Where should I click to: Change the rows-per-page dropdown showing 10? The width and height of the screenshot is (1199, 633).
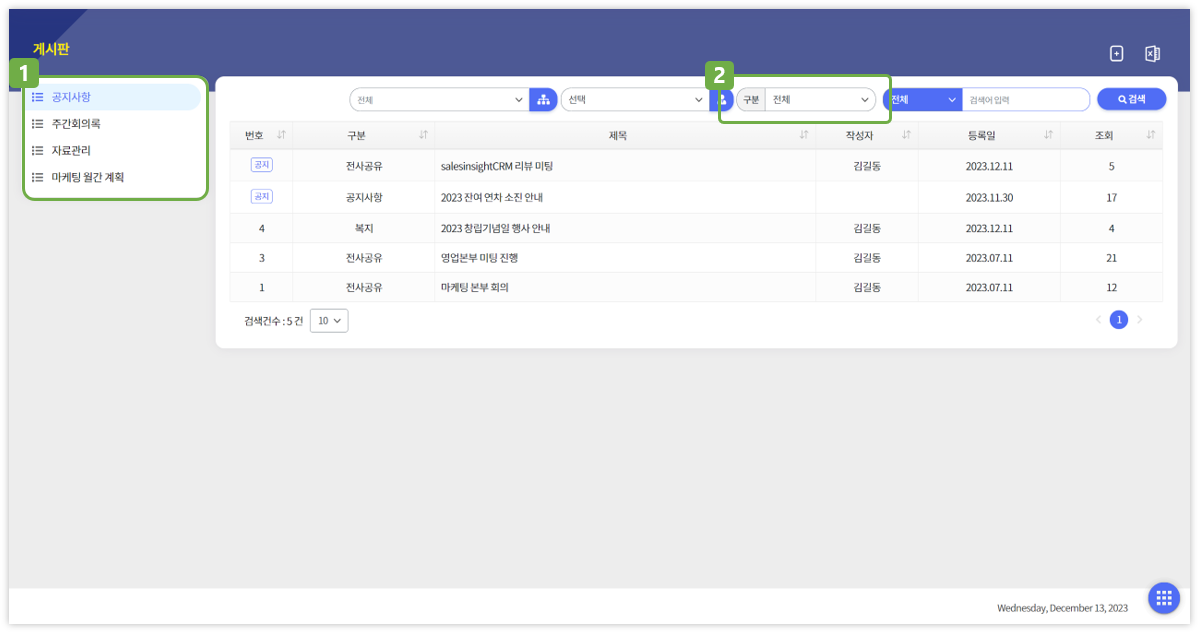click(x=329, y=321)
